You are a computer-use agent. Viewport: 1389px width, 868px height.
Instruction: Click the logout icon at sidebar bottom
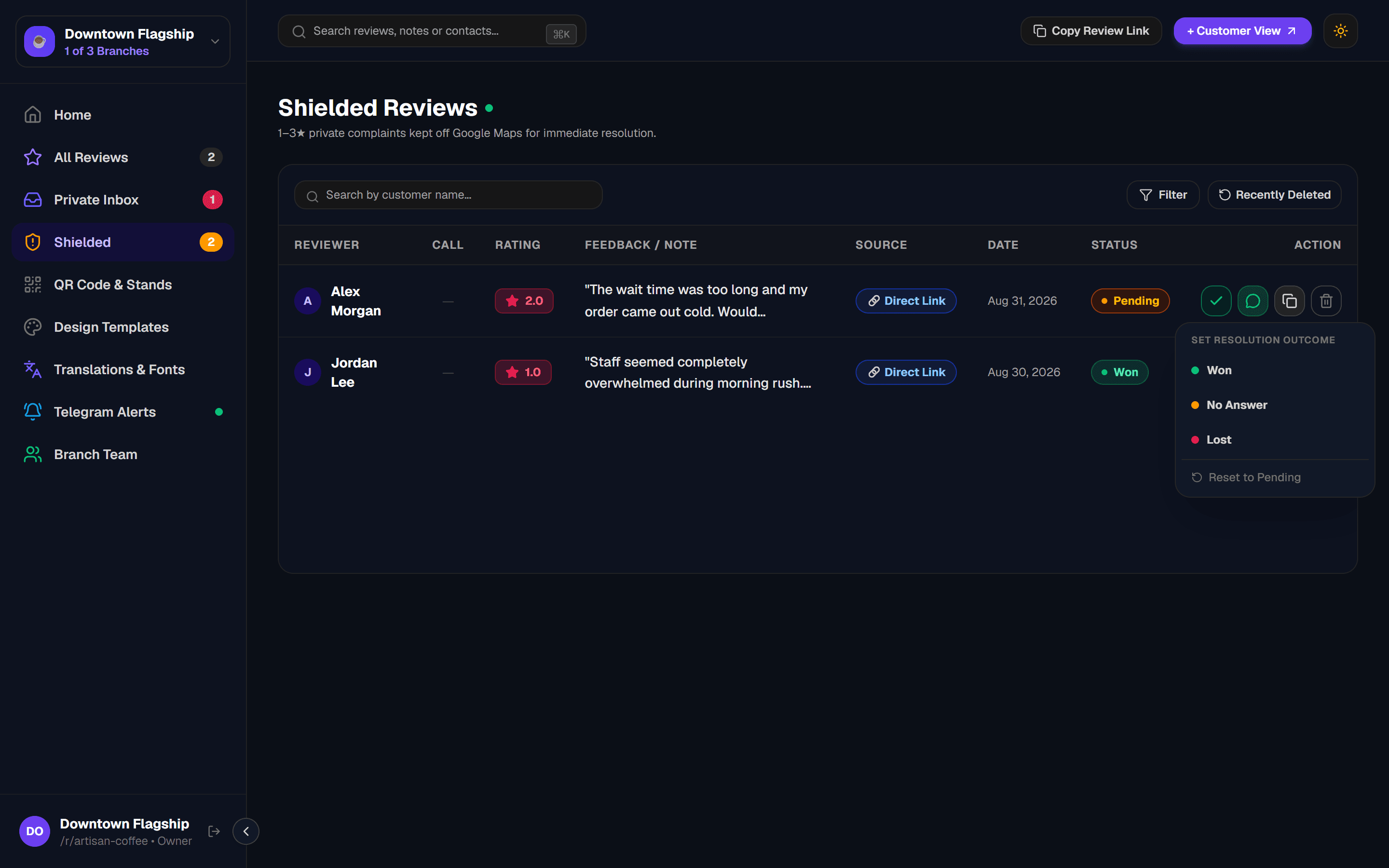[214, 831]
